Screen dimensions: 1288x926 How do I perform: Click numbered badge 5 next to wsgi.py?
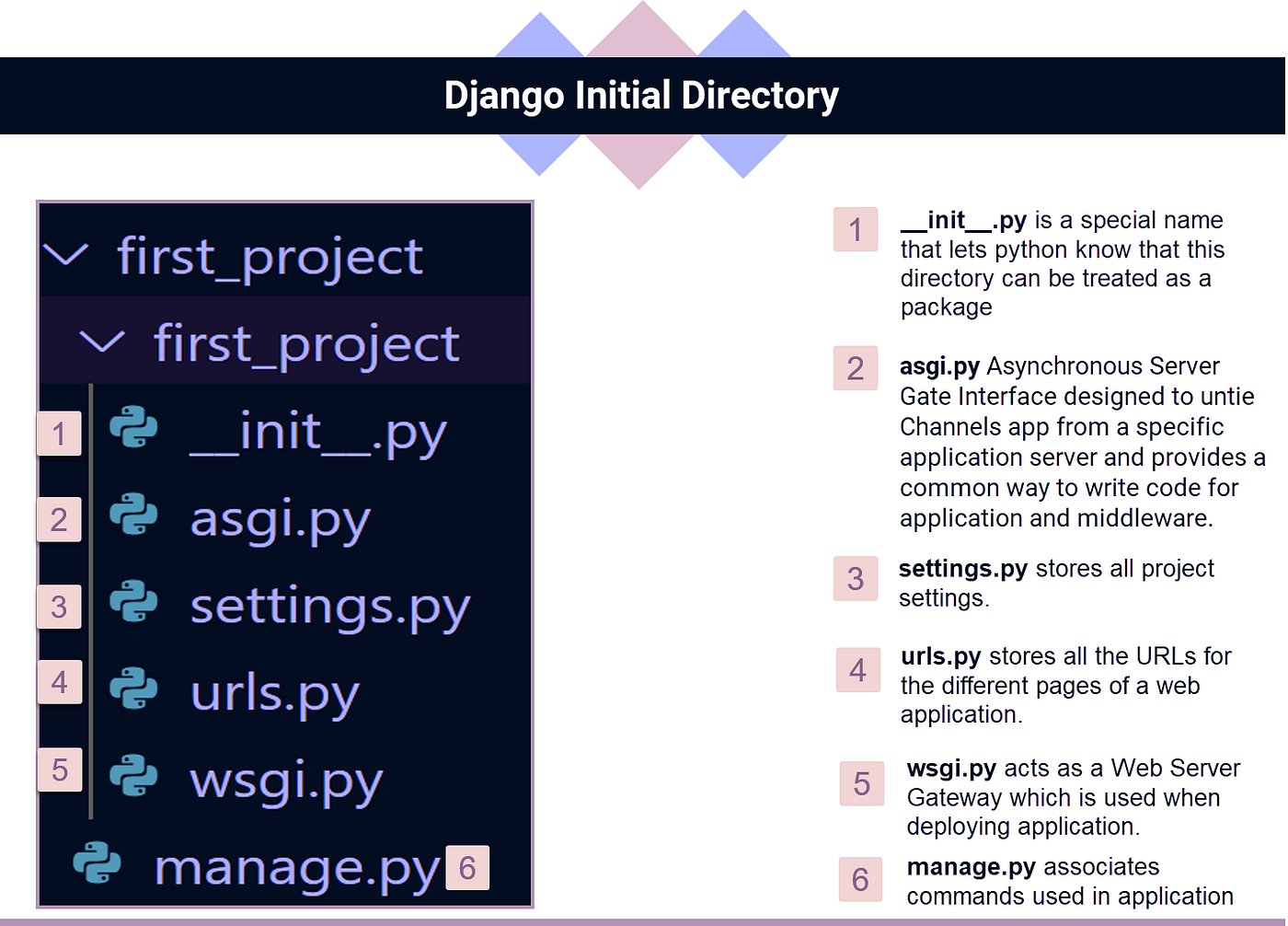coord(59,769)
